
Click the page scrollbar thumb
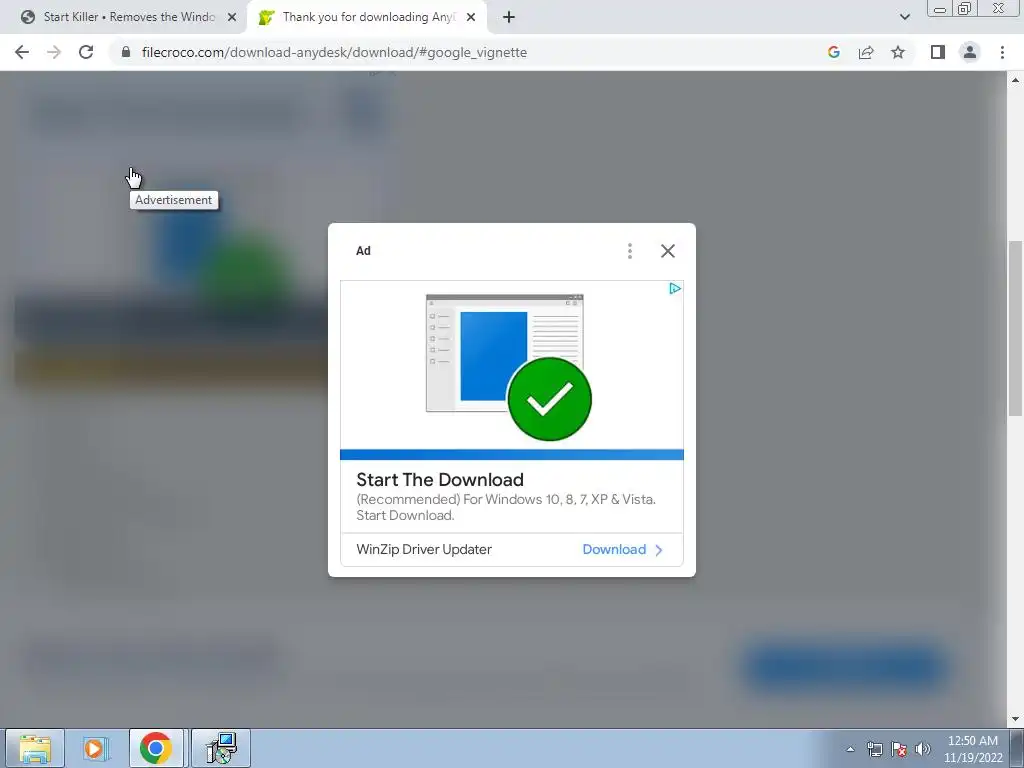click(1015, 328)
